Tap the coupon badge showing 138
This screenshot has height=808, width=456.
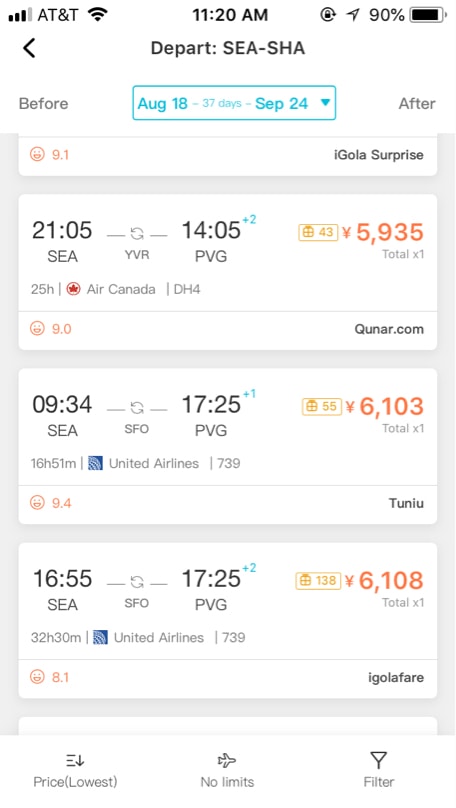pyautogui.click(x=318, y=581)
